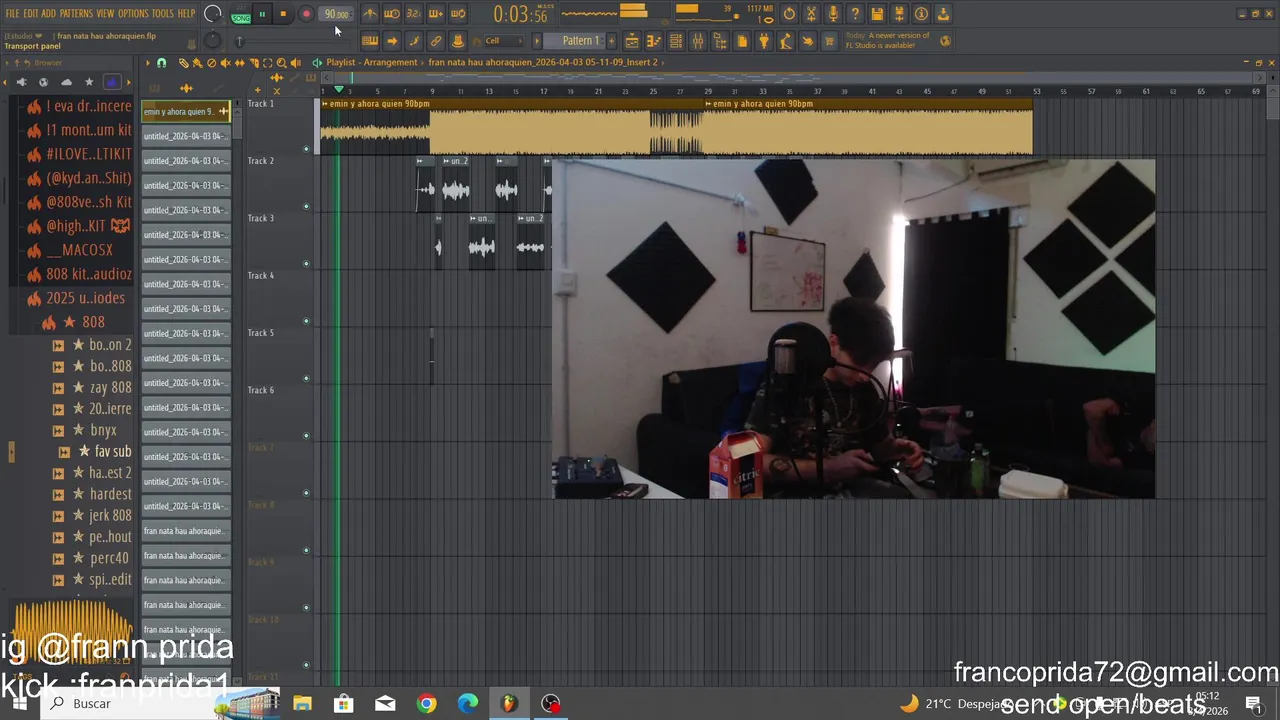This screenshot has width=1280, height=720.
Task: Mute Track 5 with its green dot
Action: 306,379
